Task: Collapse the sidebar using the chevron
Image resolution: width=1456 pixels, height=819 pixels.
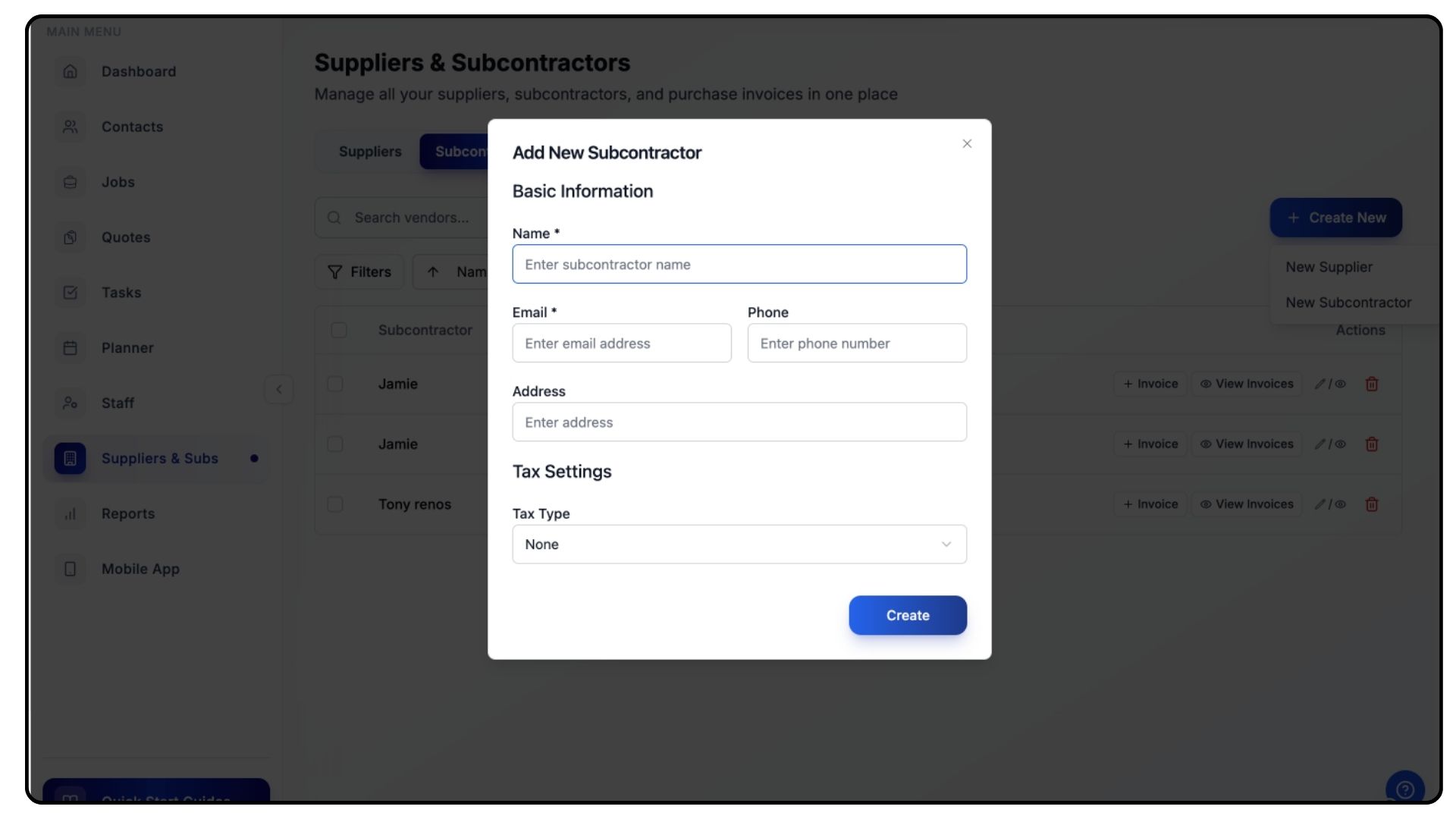Action: [x=279, y=390]
